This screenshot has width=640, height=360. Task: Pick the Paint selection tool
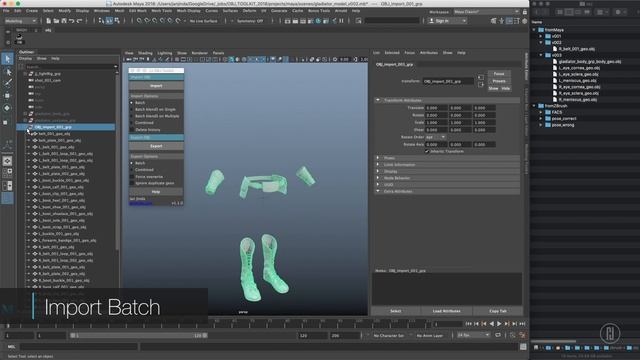(x=7, y=83)
